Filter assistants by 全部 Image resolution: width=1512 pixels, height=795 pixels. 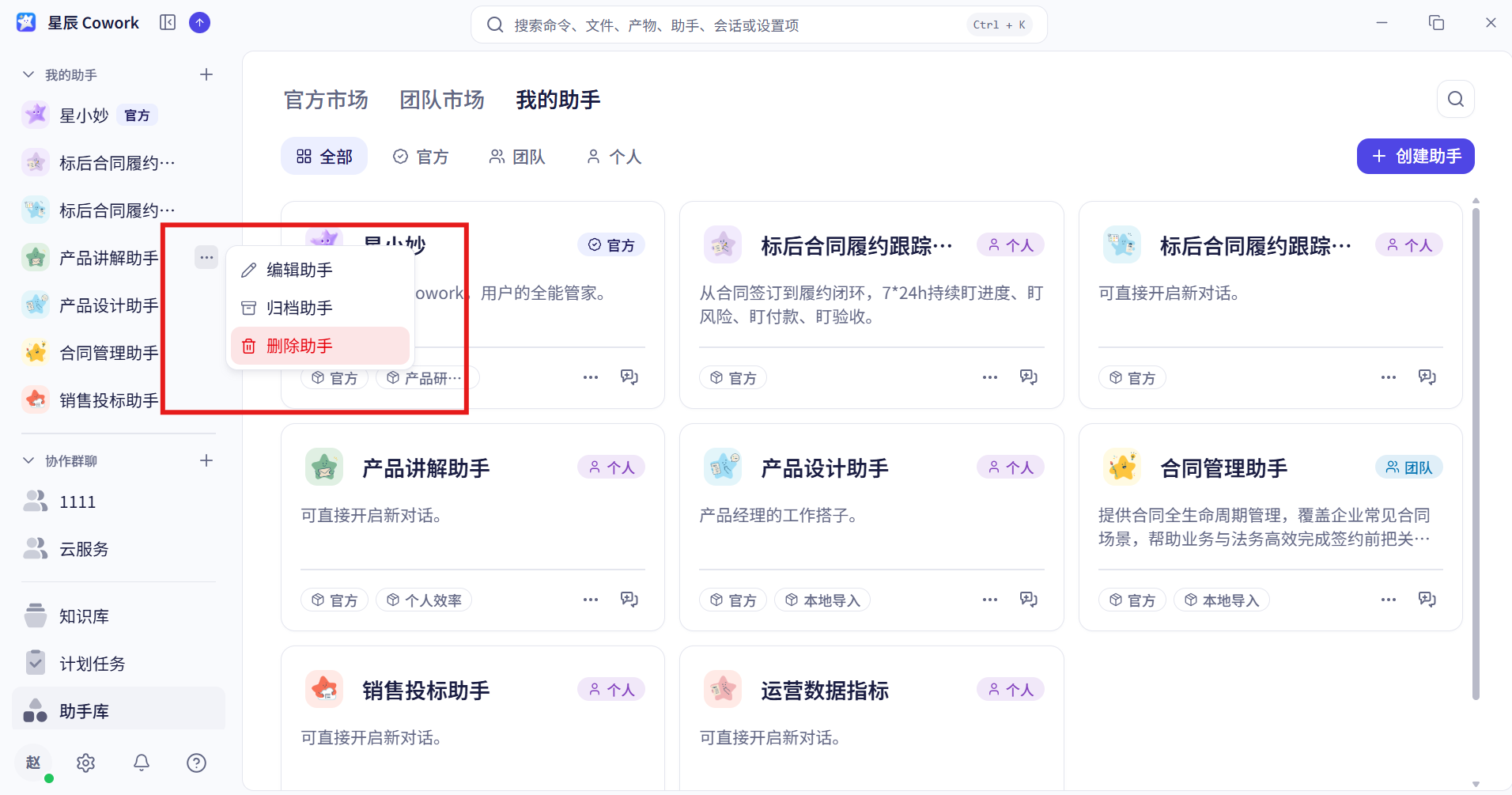click(324, 157)
